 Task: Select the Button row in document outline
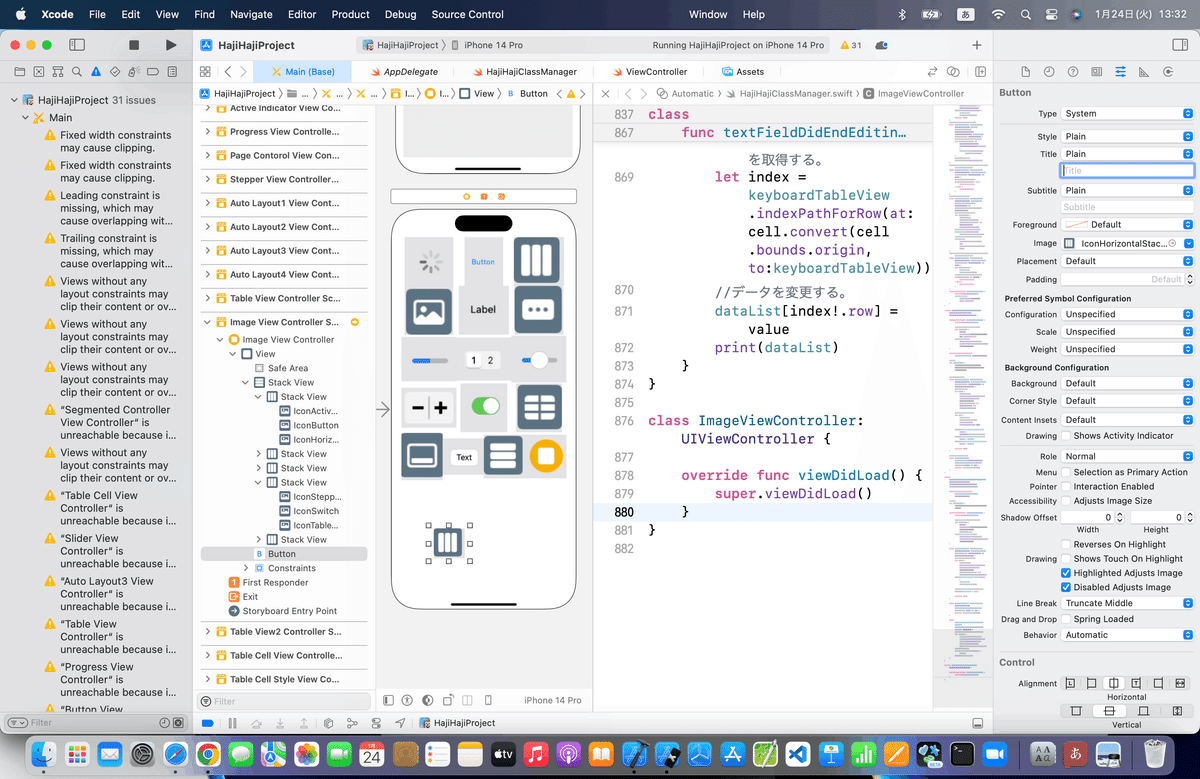click(284, 554)
